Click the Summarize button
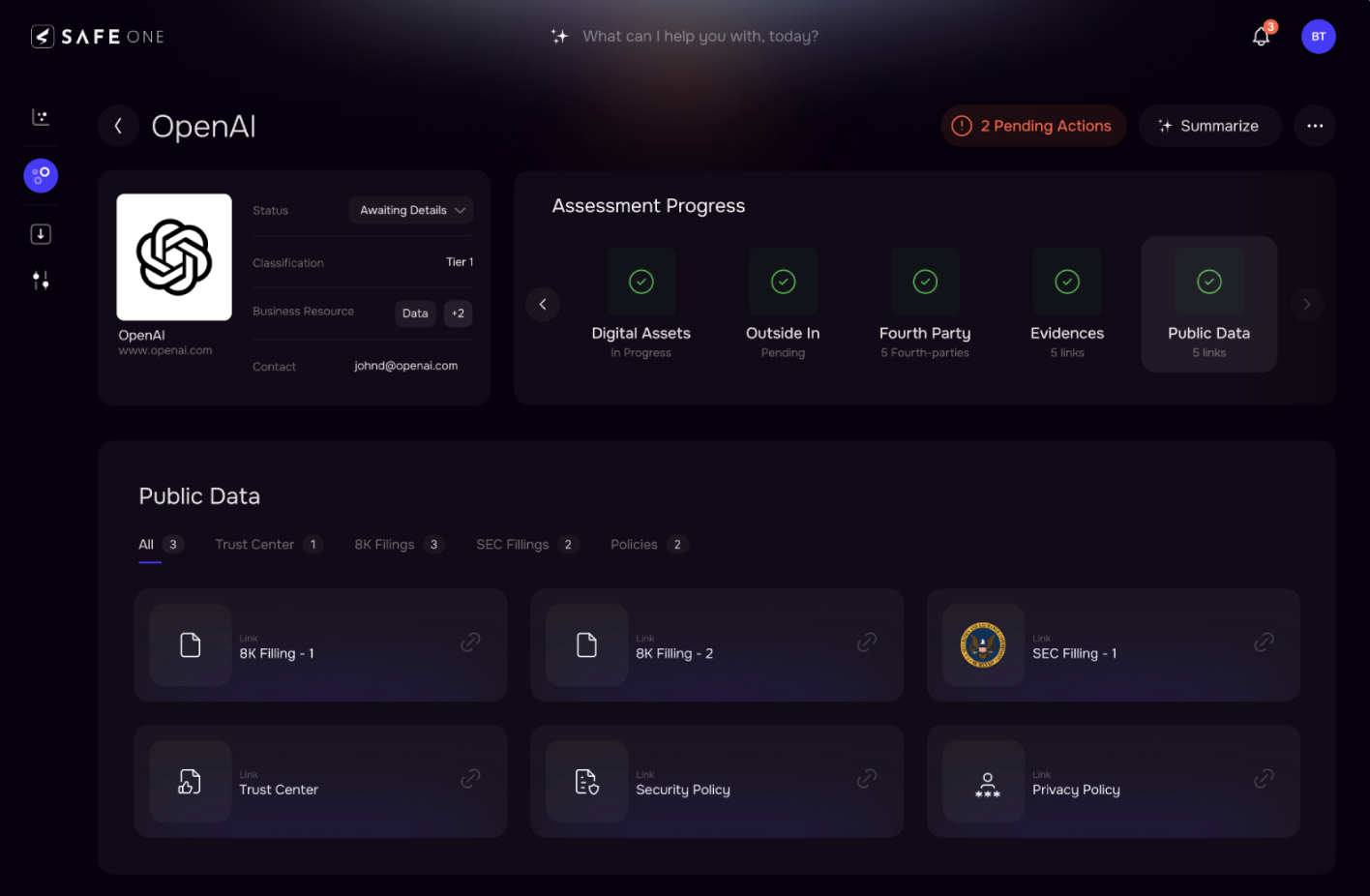Screen dimensions: 1370x896 [1209, 126]
